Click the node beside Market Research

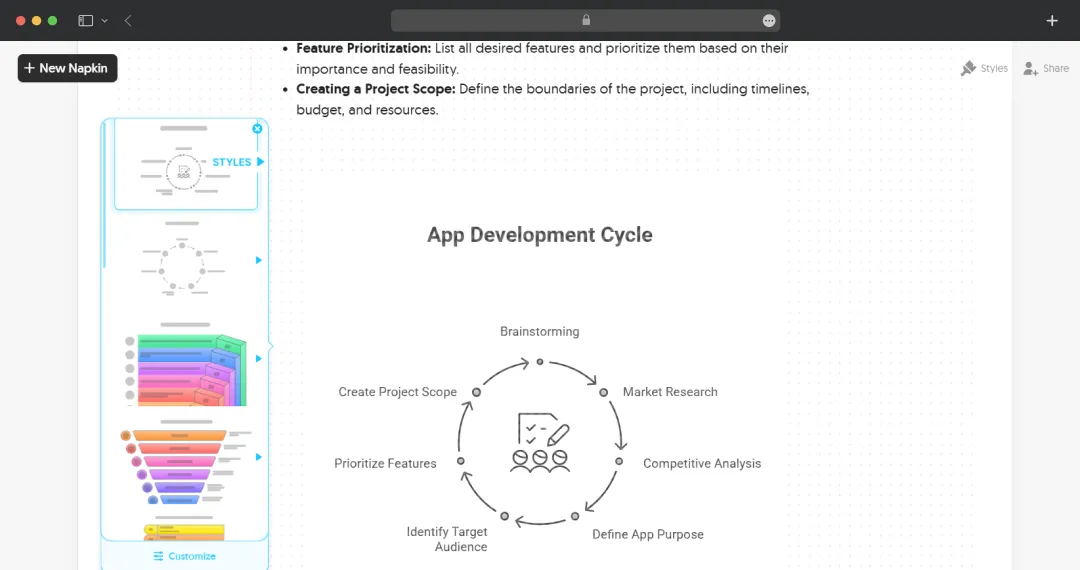click(x=603, y=392)
